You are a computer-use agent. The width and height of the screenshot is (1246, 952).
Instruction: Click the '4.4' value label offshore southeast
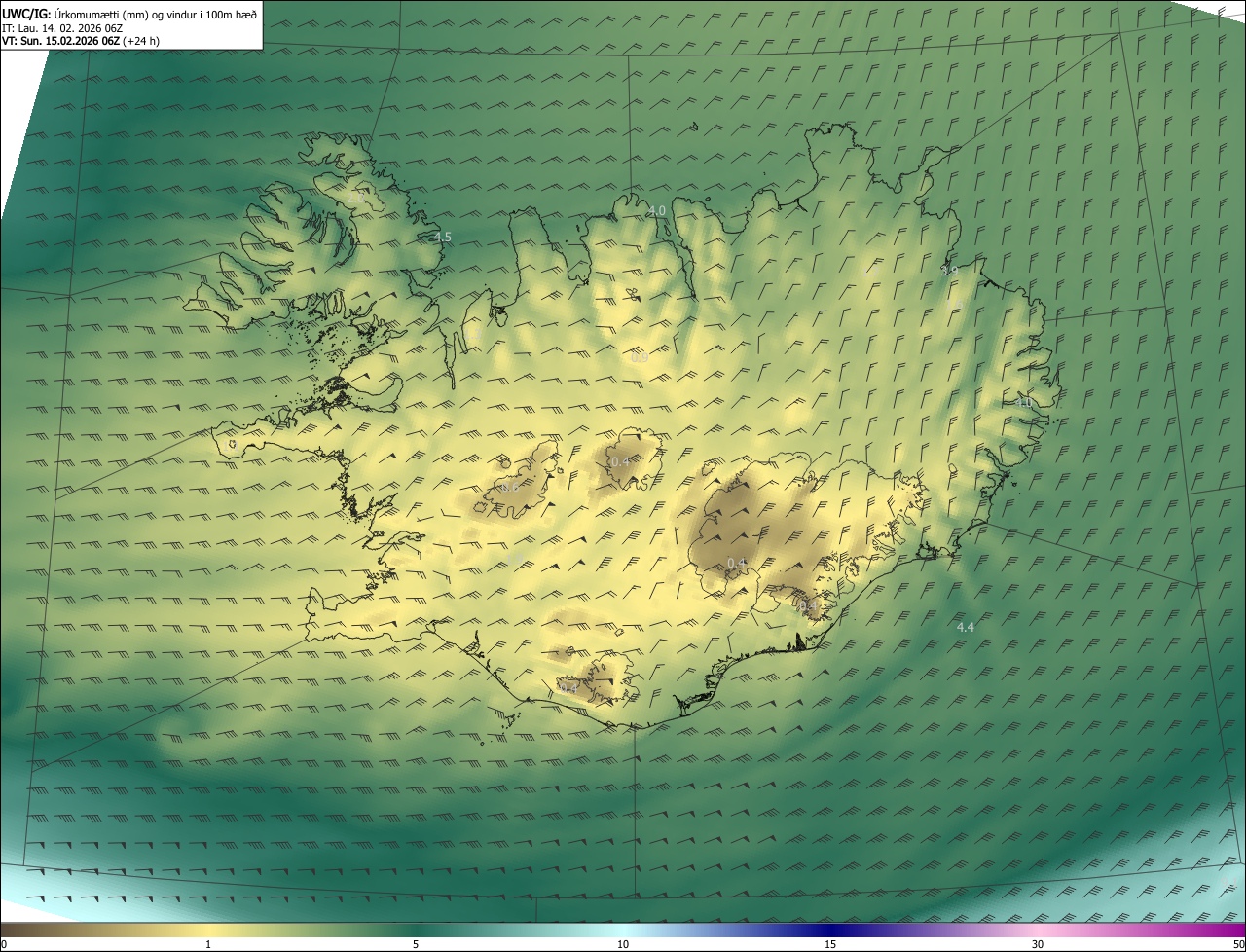965,628
